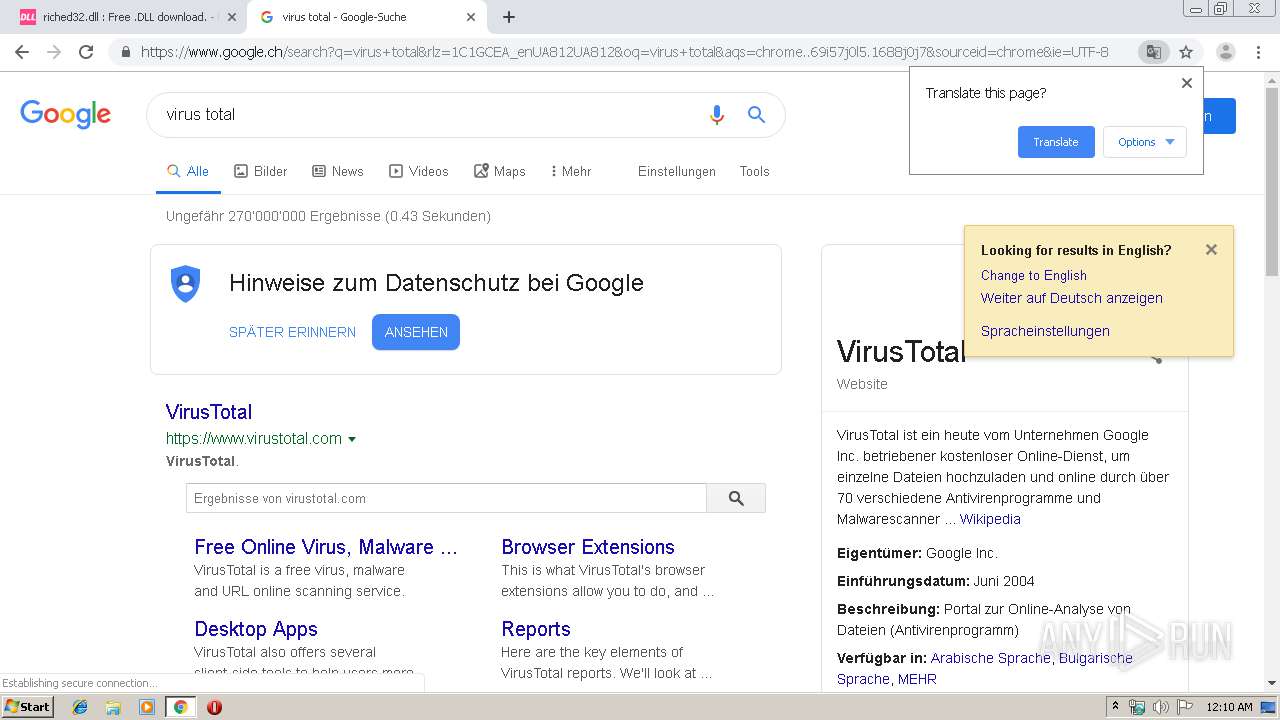Open media player from taskbar
Viewport: 1280px width, 720px height.
pyautogui.click(x=147, y=707)
